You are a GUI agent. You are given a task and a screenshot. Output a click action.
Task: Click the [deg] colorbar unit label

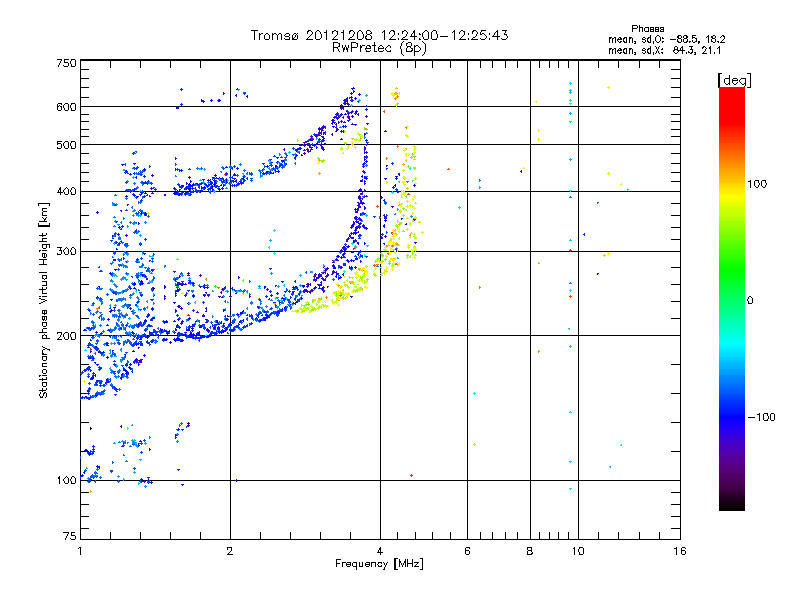(x=734, y=79)
